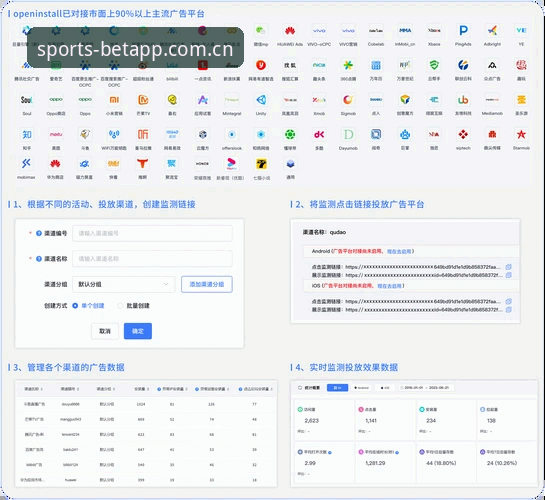Select the Dayumob green D icon
The height and width of the screenshot is (500, 545).
[348, 134]
